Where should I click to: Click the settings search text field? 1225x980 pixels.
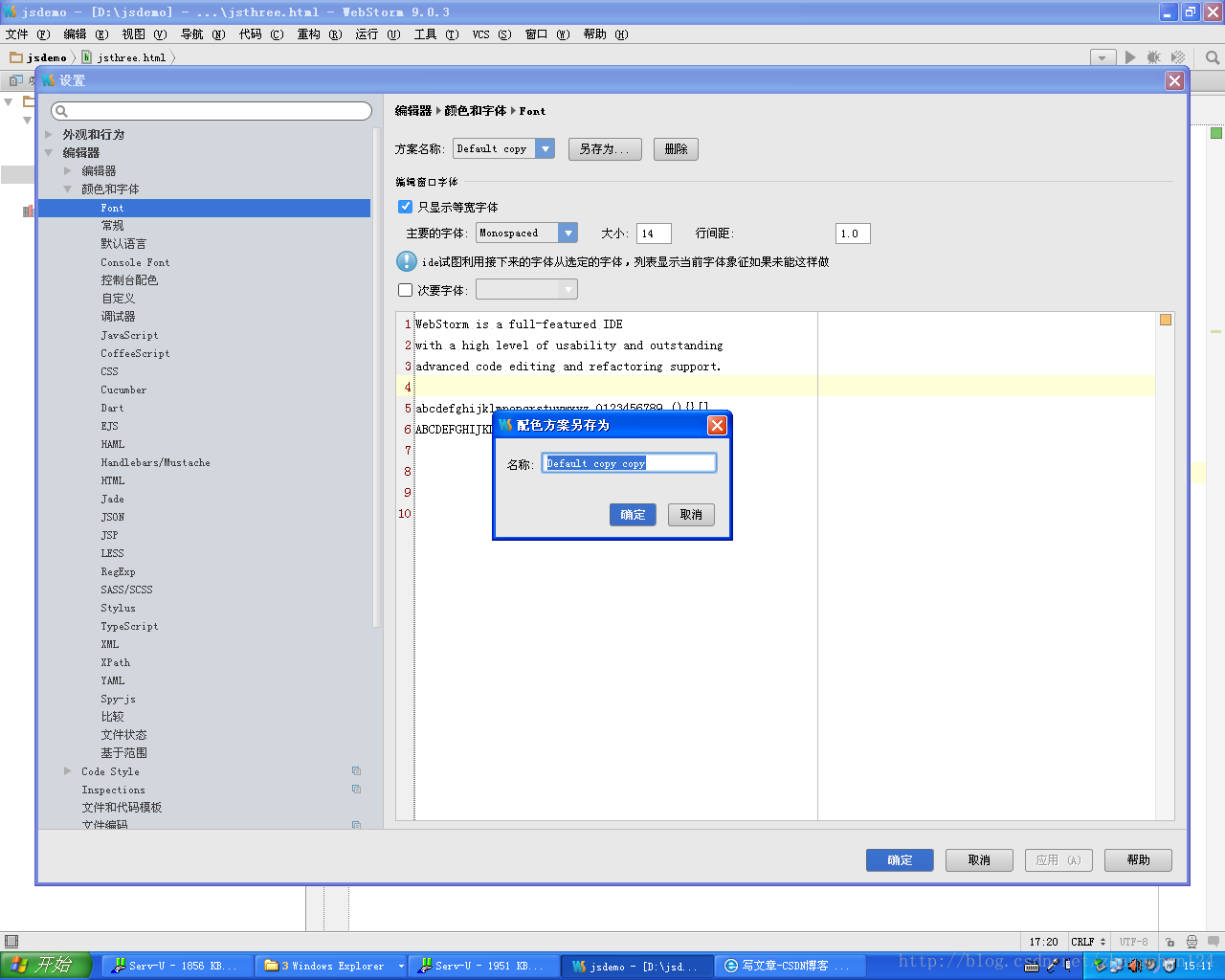tap(212, 111)
